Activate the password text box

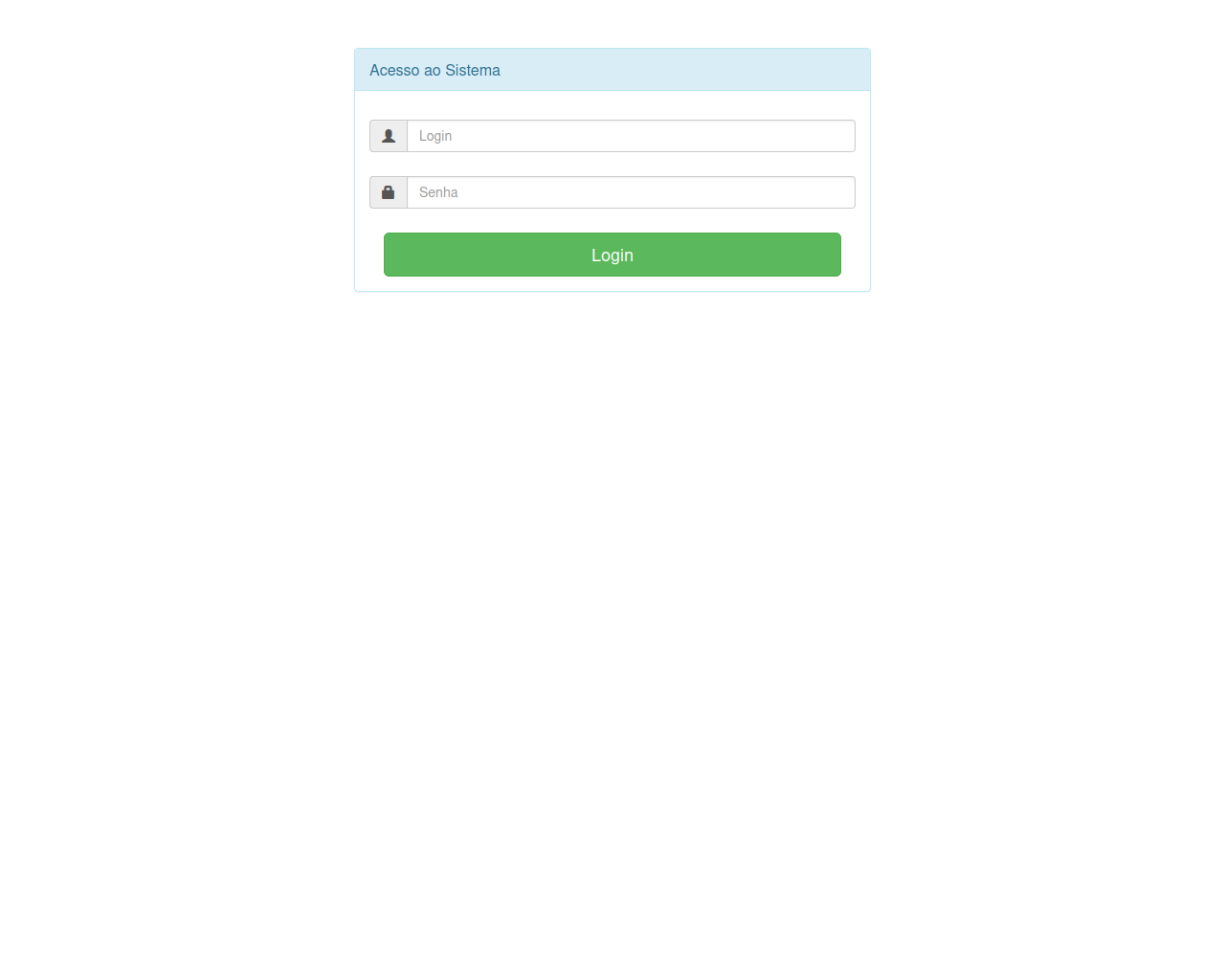point(631,192)
